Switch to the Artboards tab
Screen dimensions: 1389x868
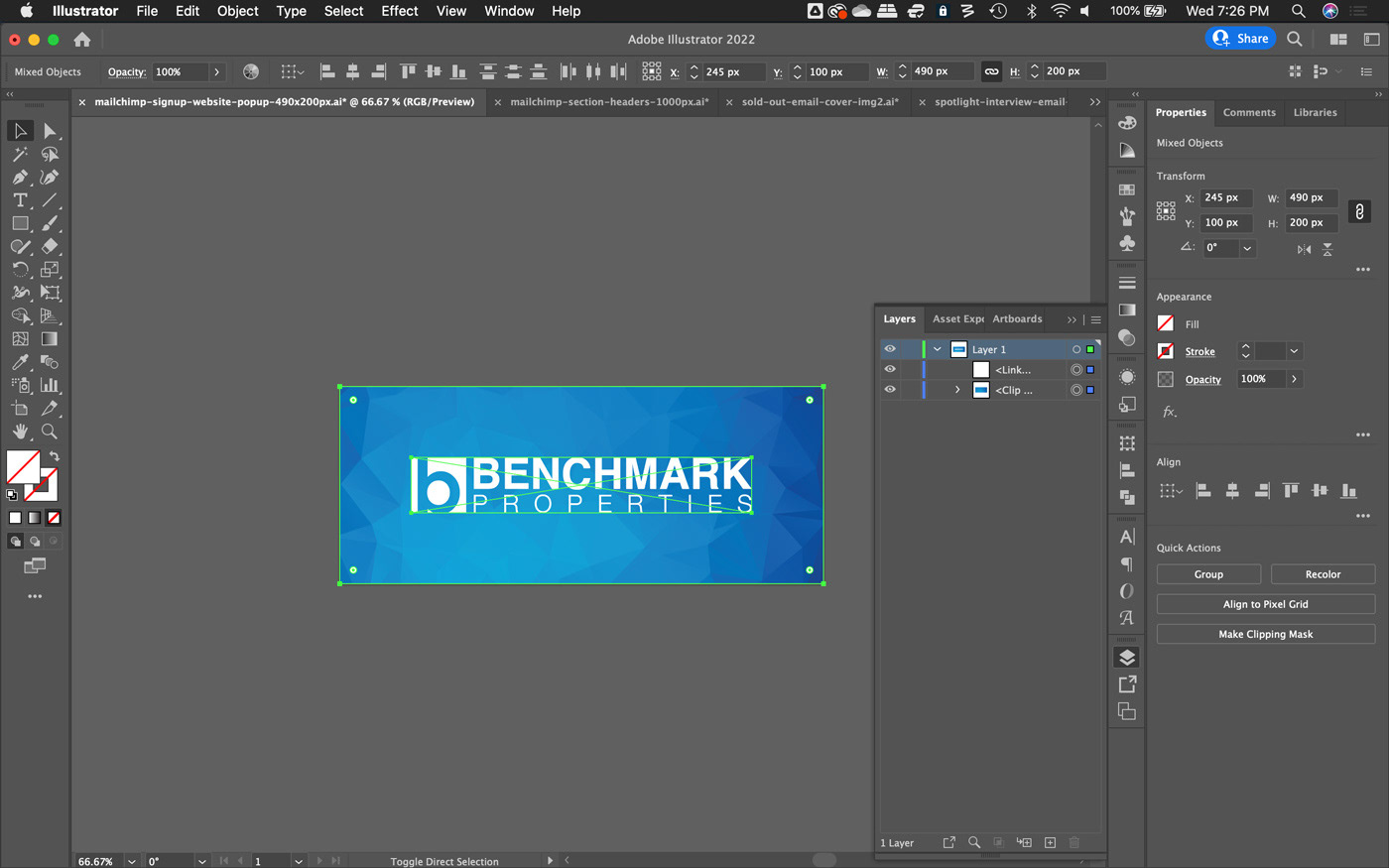(1017, 318)
